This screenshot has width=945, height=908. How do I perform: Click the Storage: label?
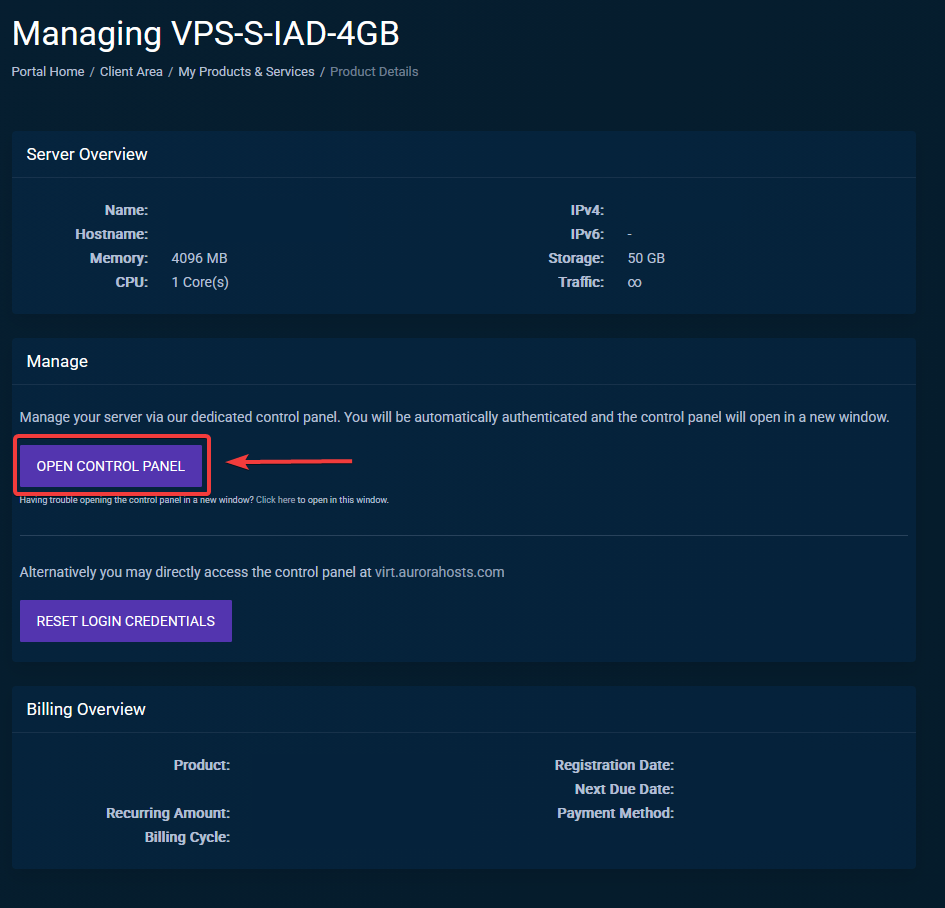(576, 258)
